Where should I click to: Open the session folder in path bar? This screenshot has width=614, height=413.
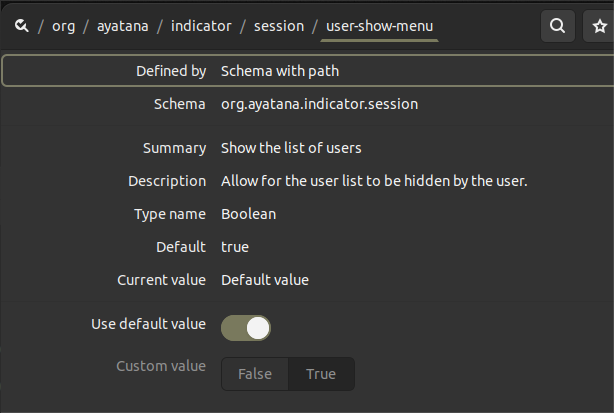[279, 26]
